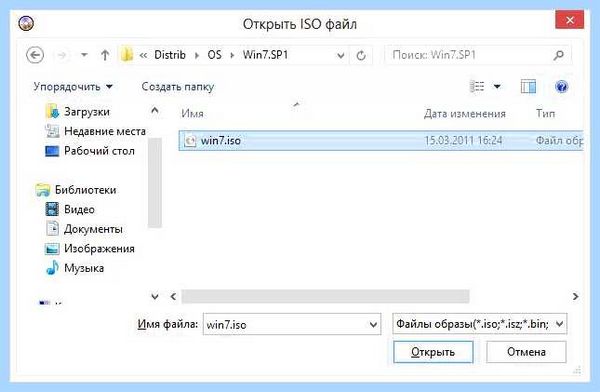Click the application icon in title bar
Viewport: 600px width, 392px height.
point(26,23)
